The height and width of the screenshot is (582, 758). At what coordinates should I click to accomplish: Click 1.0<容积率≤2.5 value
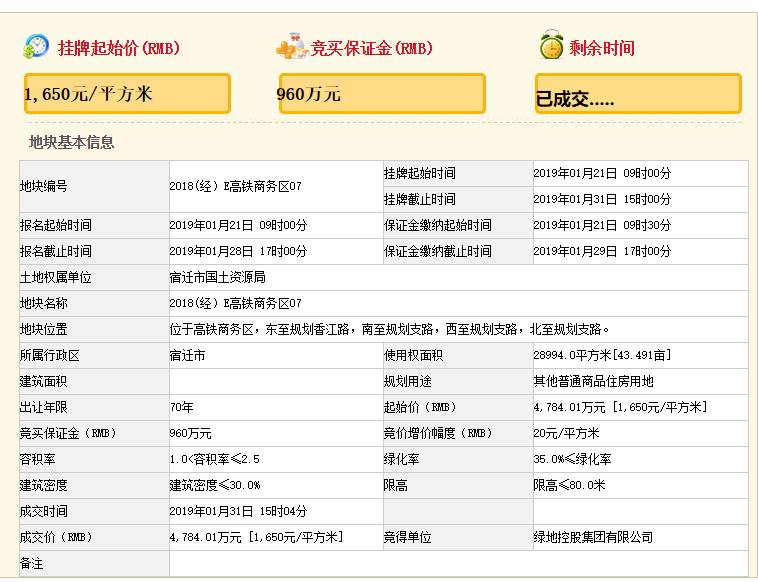coord(215,460)
